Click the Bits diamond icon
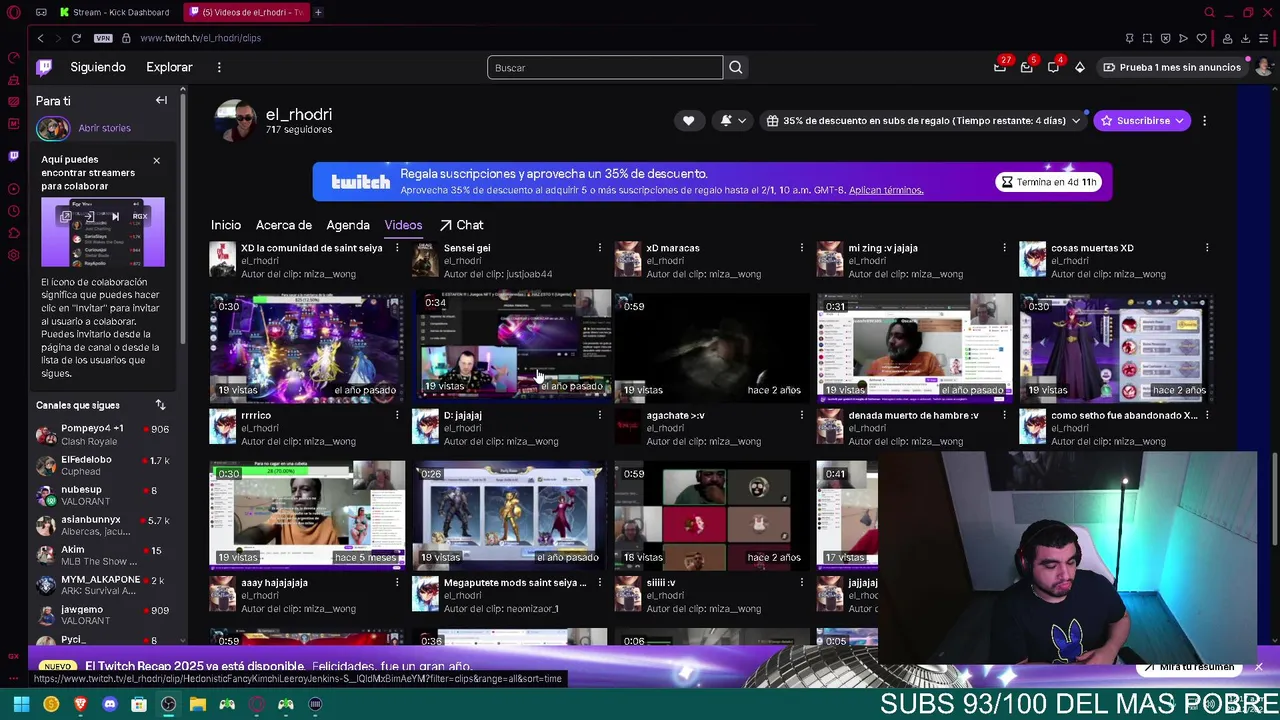Image resolution: width=1280 pixels, height=720 pixels. click(1080, 67)
